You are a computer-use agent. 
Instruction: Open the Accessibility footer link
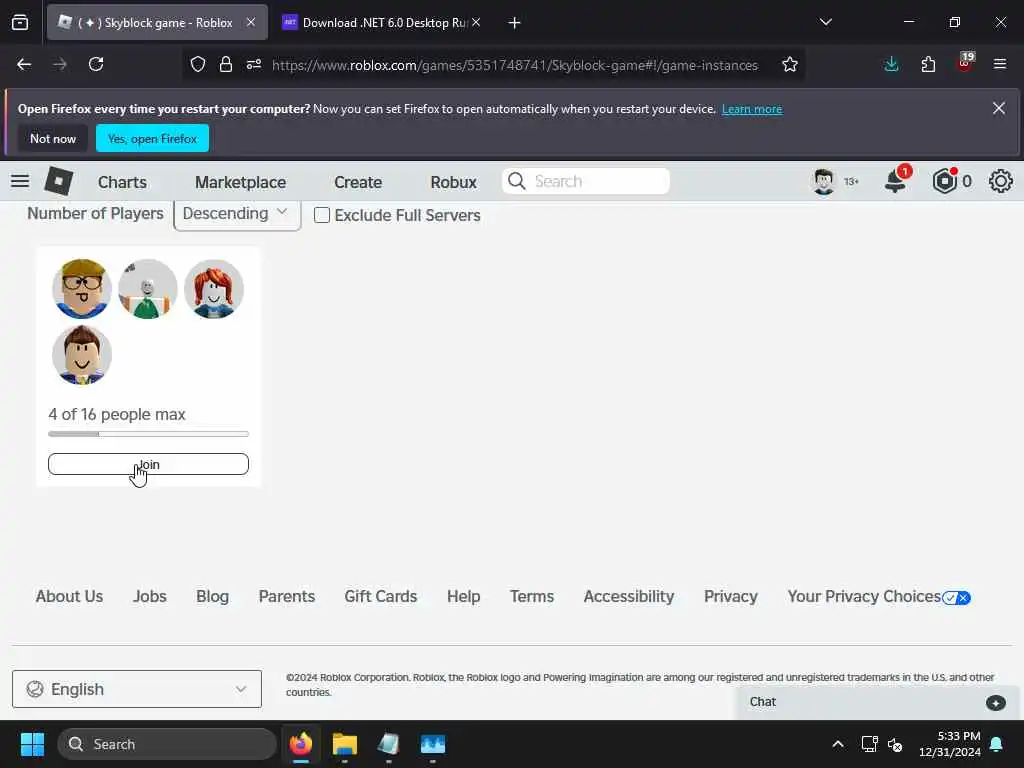tap(629, 596)
